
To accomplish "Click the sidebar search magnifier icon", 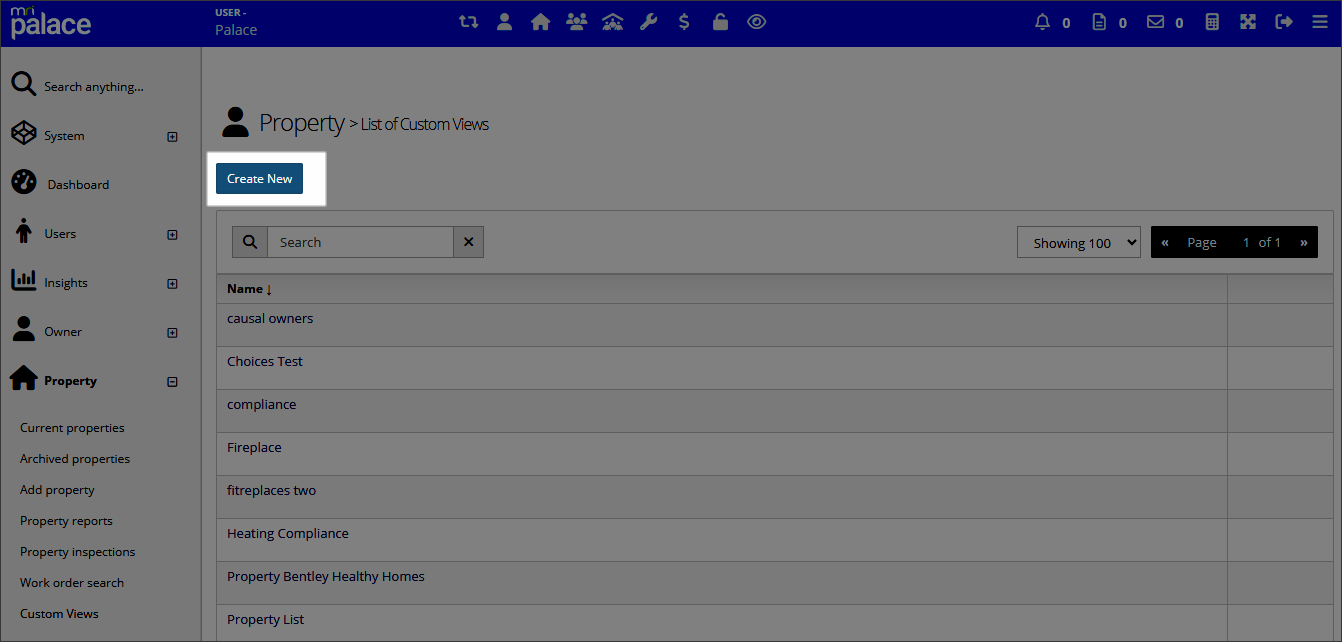I will pos(24,84).
